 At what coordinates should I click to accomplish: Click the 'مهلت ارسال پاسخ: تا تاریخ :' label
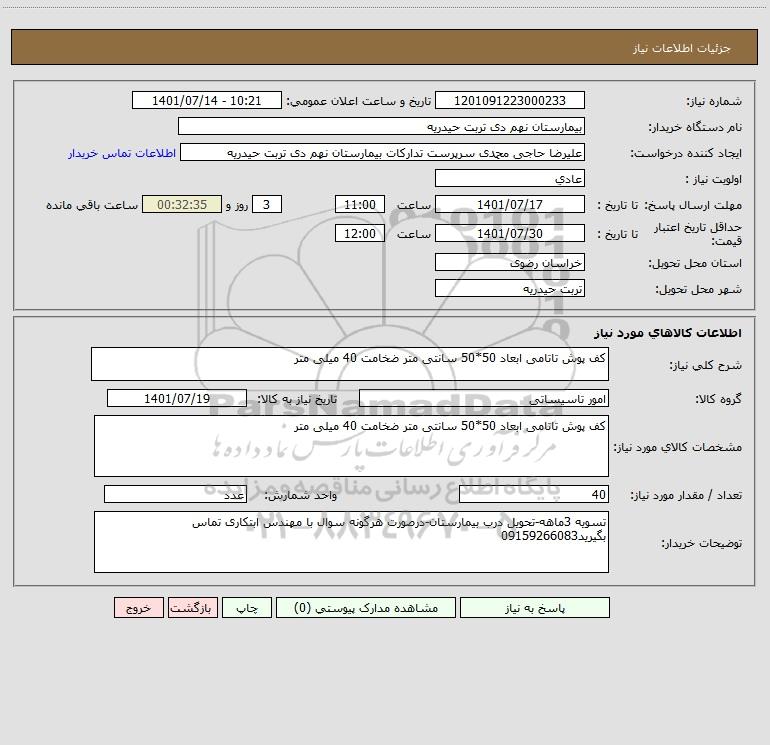(x=670, y=205)
